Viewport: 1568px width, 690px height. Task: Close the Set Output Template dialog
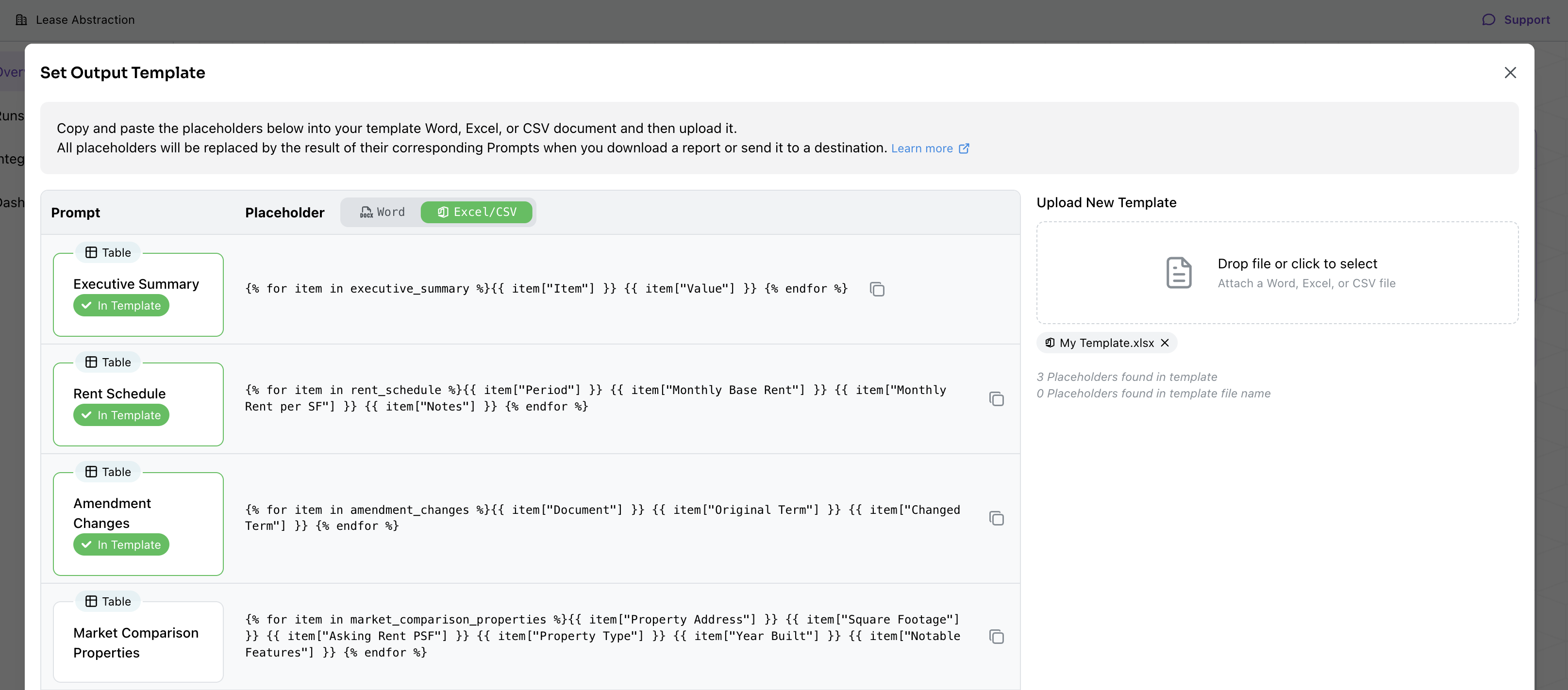(x=1510, y=73)
